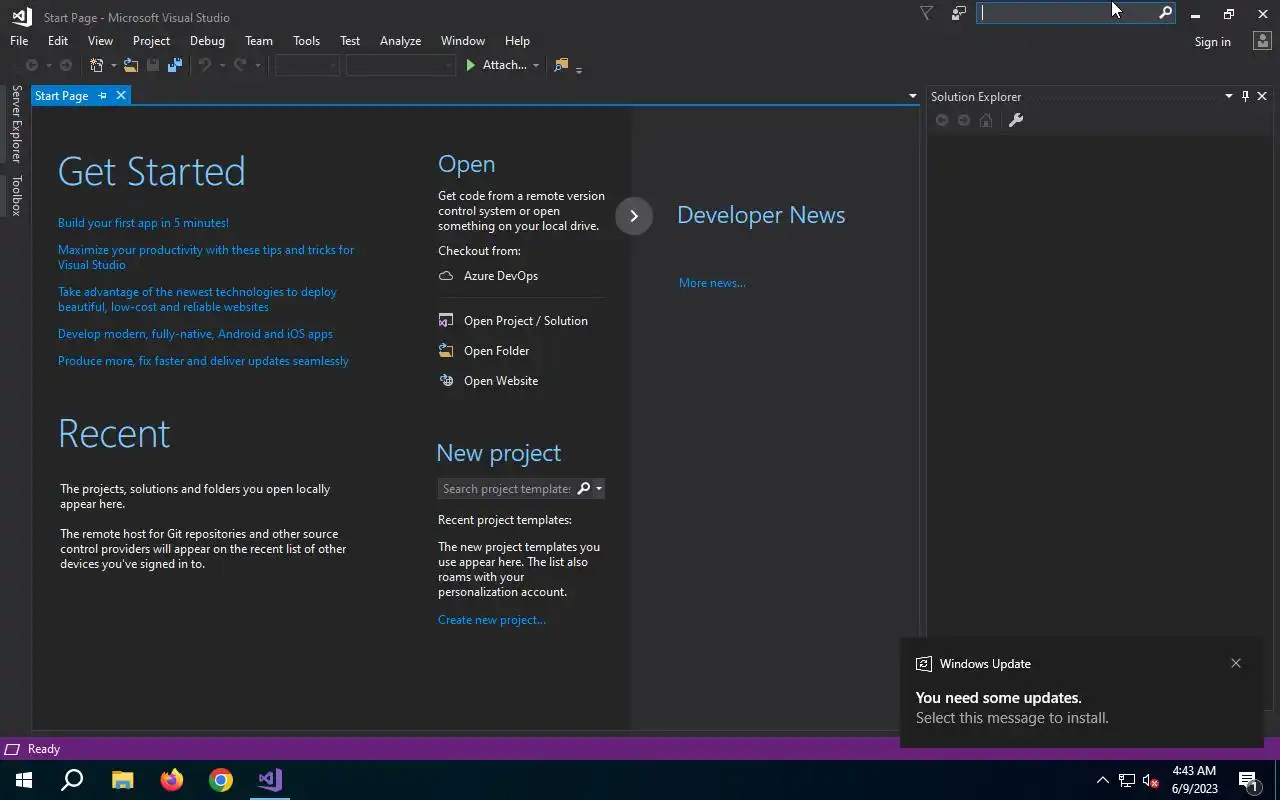The image size is (1280, 800).
Task: Click the Sign in link
Action: (x=1212, y=42)
